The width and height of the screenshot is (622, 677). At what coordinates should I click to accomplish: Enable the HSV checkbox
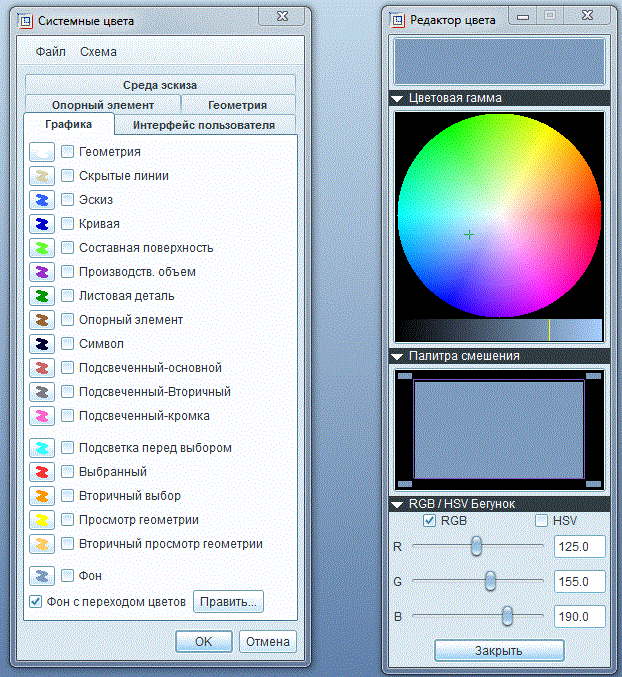pyautogui.click(x=542, y=521)
